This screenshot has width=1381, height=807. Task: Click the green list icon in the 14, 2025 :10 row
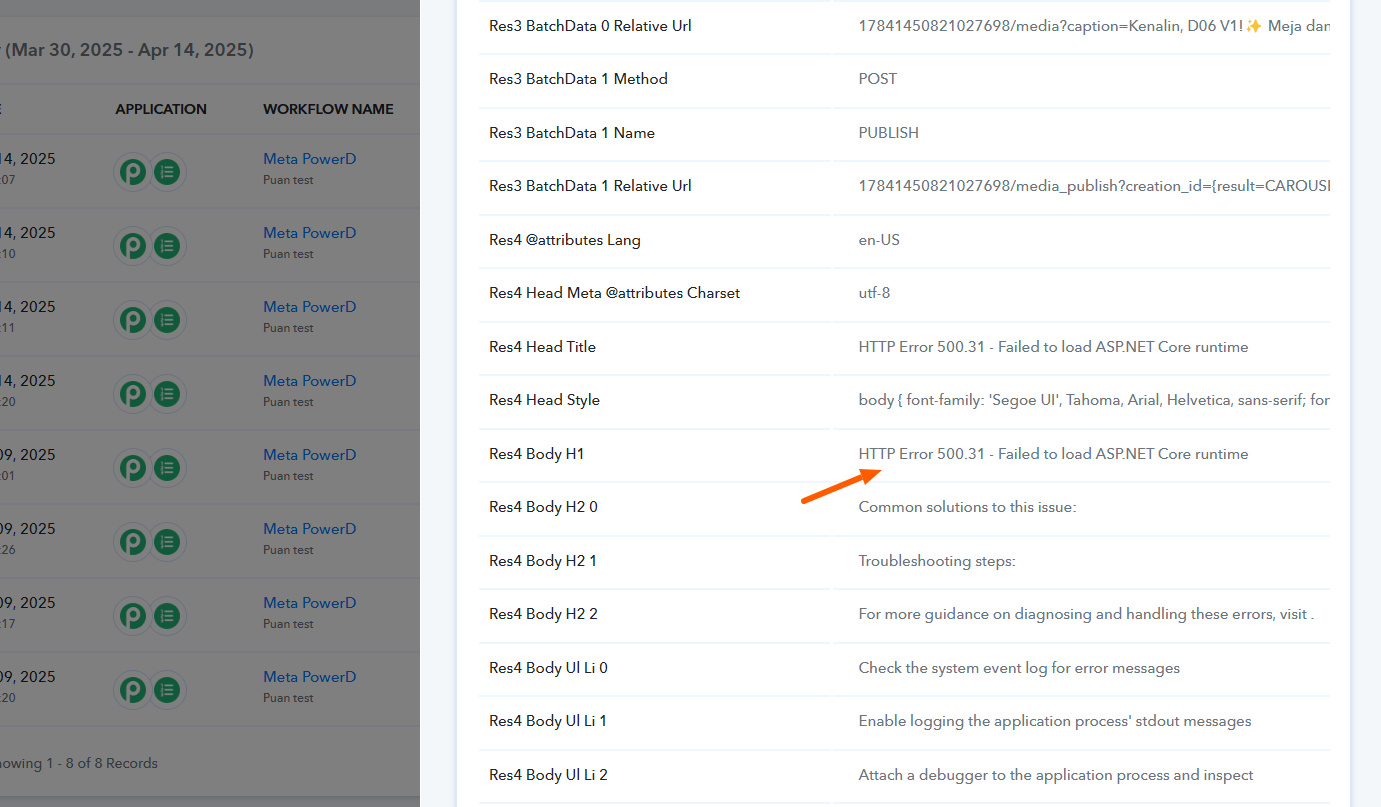tap(167, 246)
